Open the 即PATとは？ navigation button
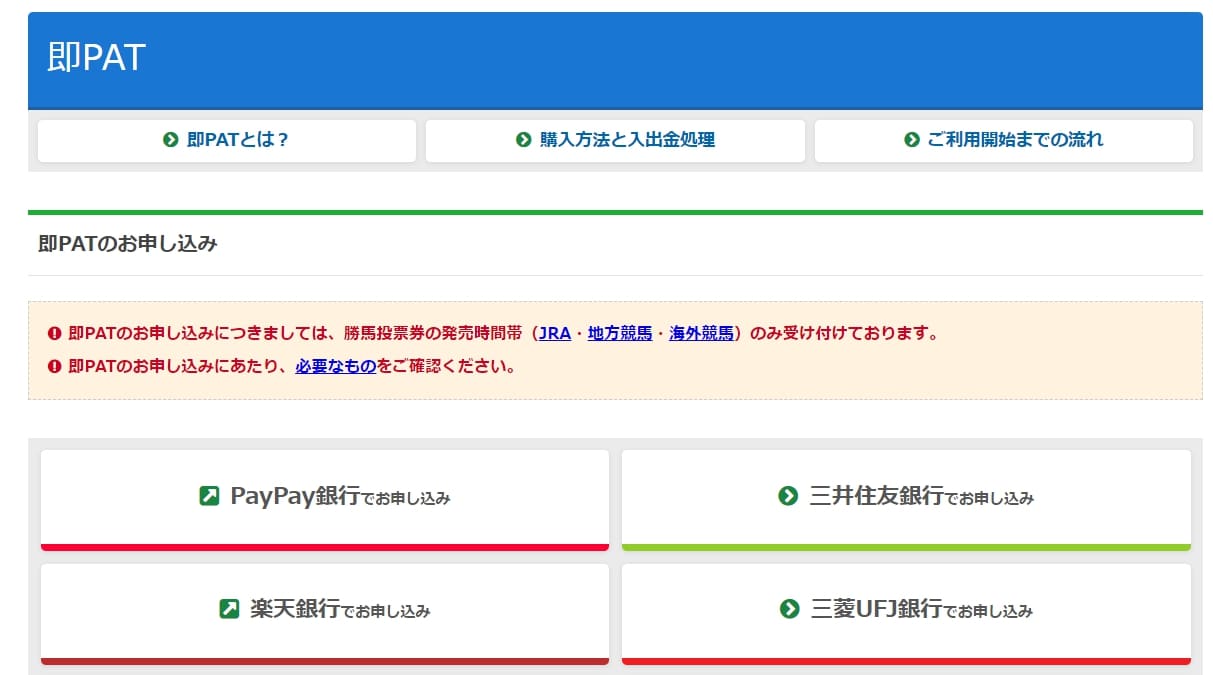Viewport: 1213px width, 675px height. pyautogui.click(x=226, y=140)
